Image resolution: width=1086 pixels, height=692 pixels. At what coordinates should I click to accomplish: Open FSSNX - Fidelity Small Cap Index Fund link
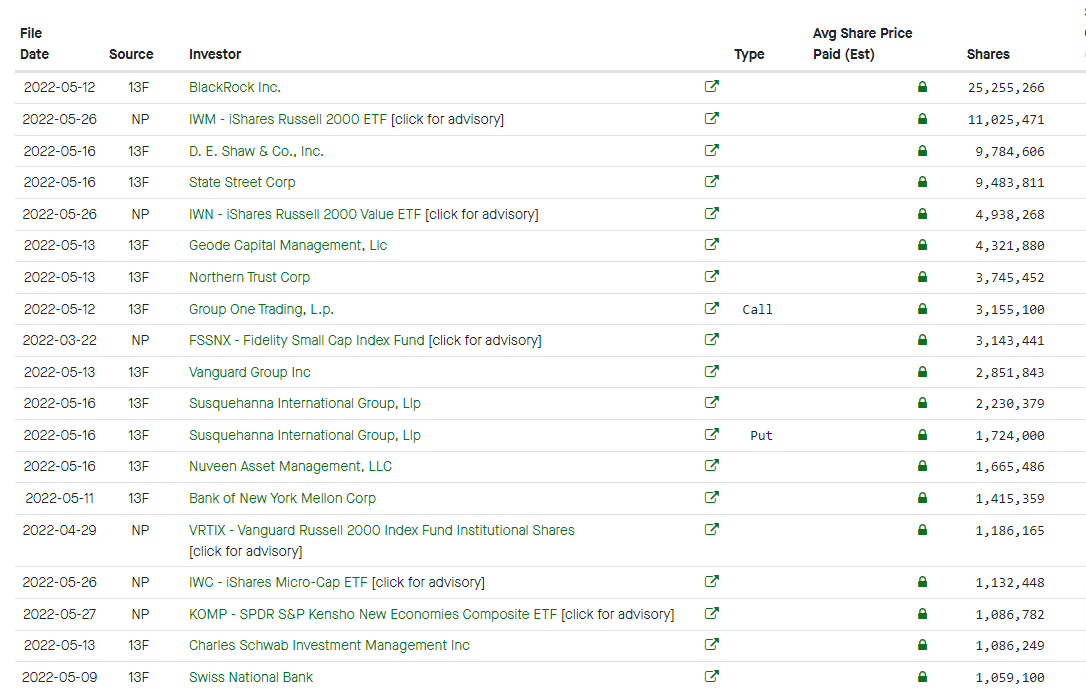coord(306,340)
